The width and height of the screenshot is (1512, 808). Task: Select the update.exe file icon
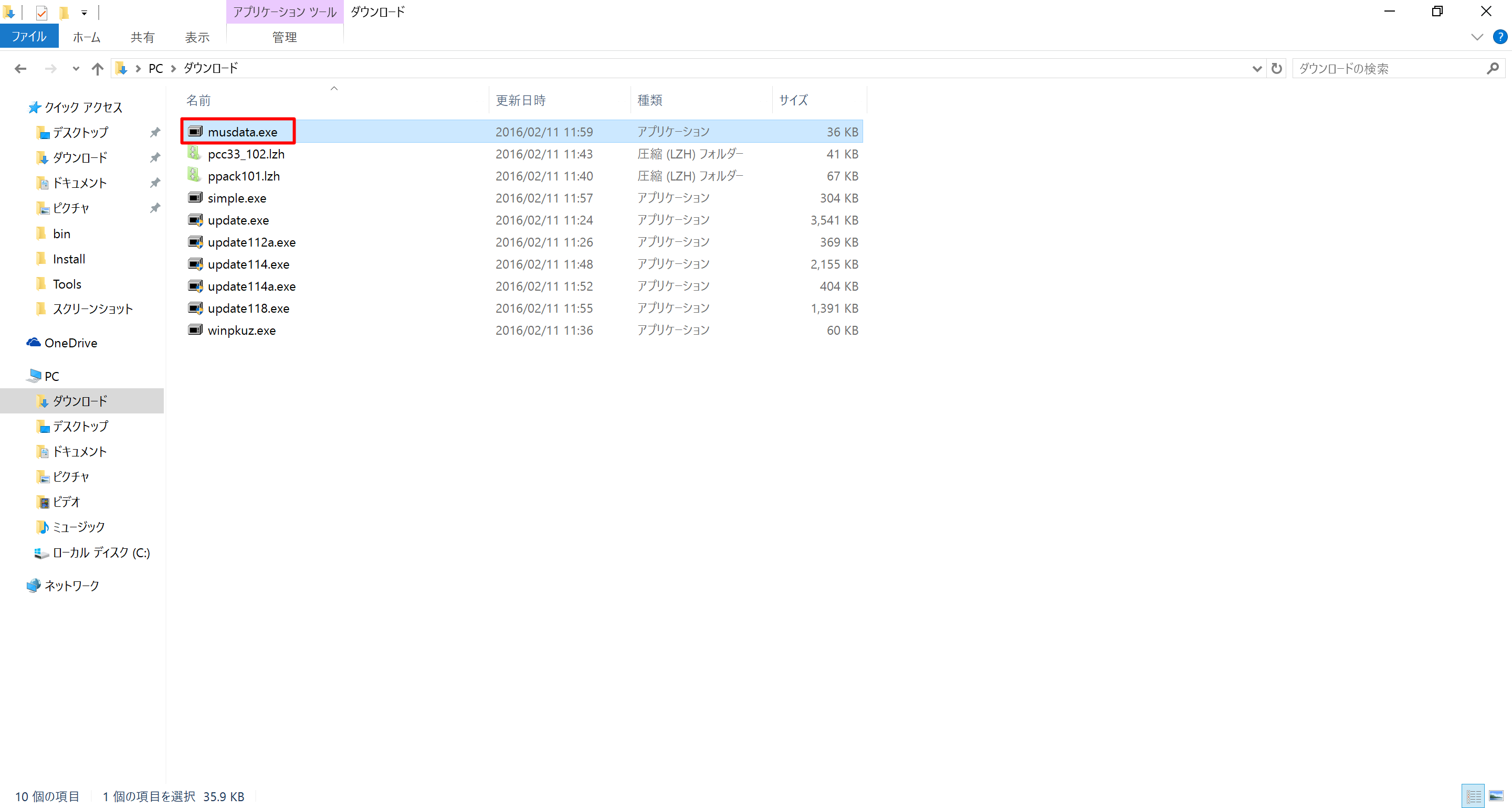coord(195,220)
